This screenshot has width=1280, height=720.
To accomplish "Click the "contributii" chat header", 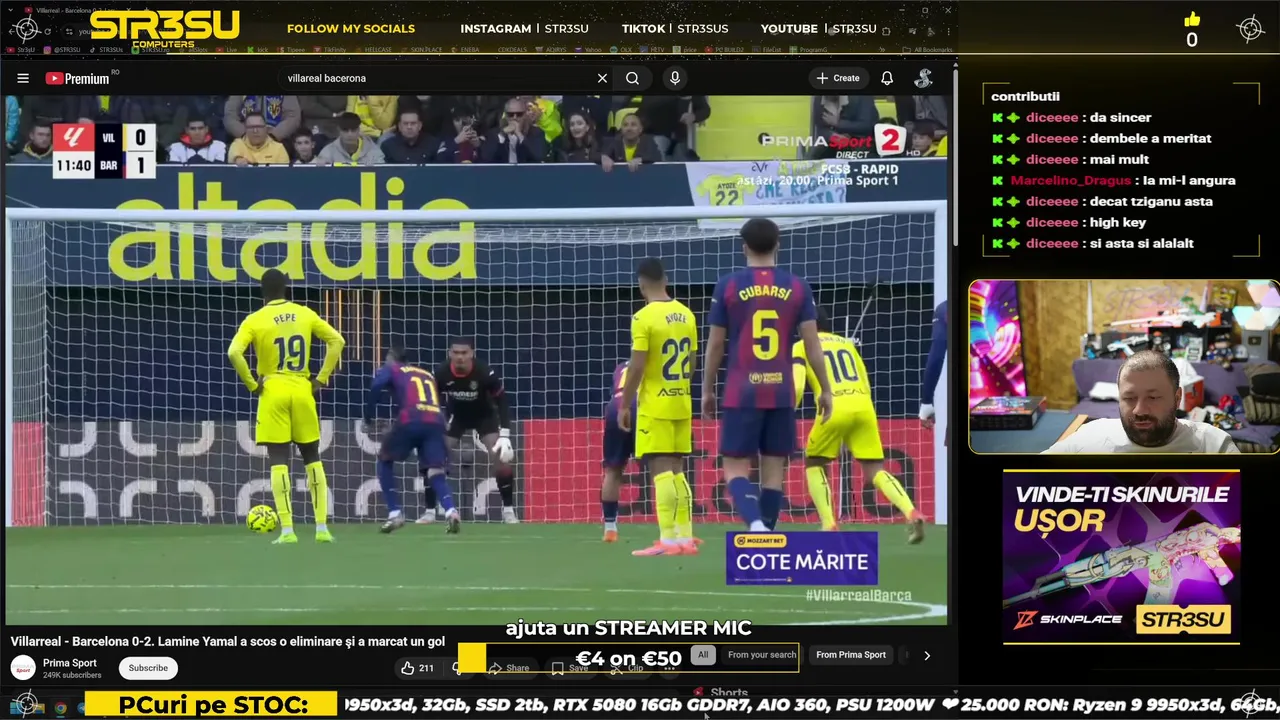I will tap(1025, 97).
